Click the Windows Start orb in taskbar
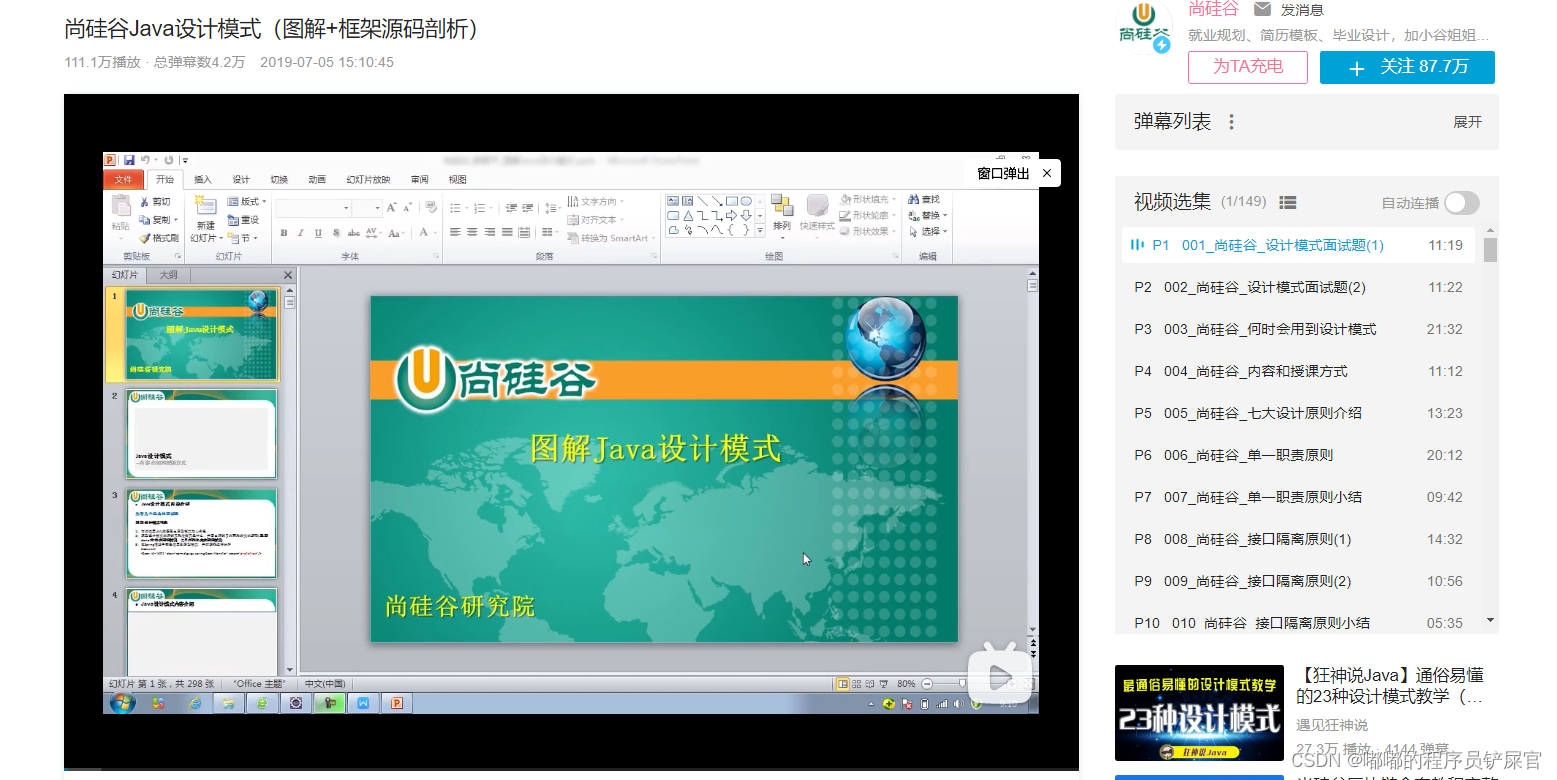 (x=121, y=703)
